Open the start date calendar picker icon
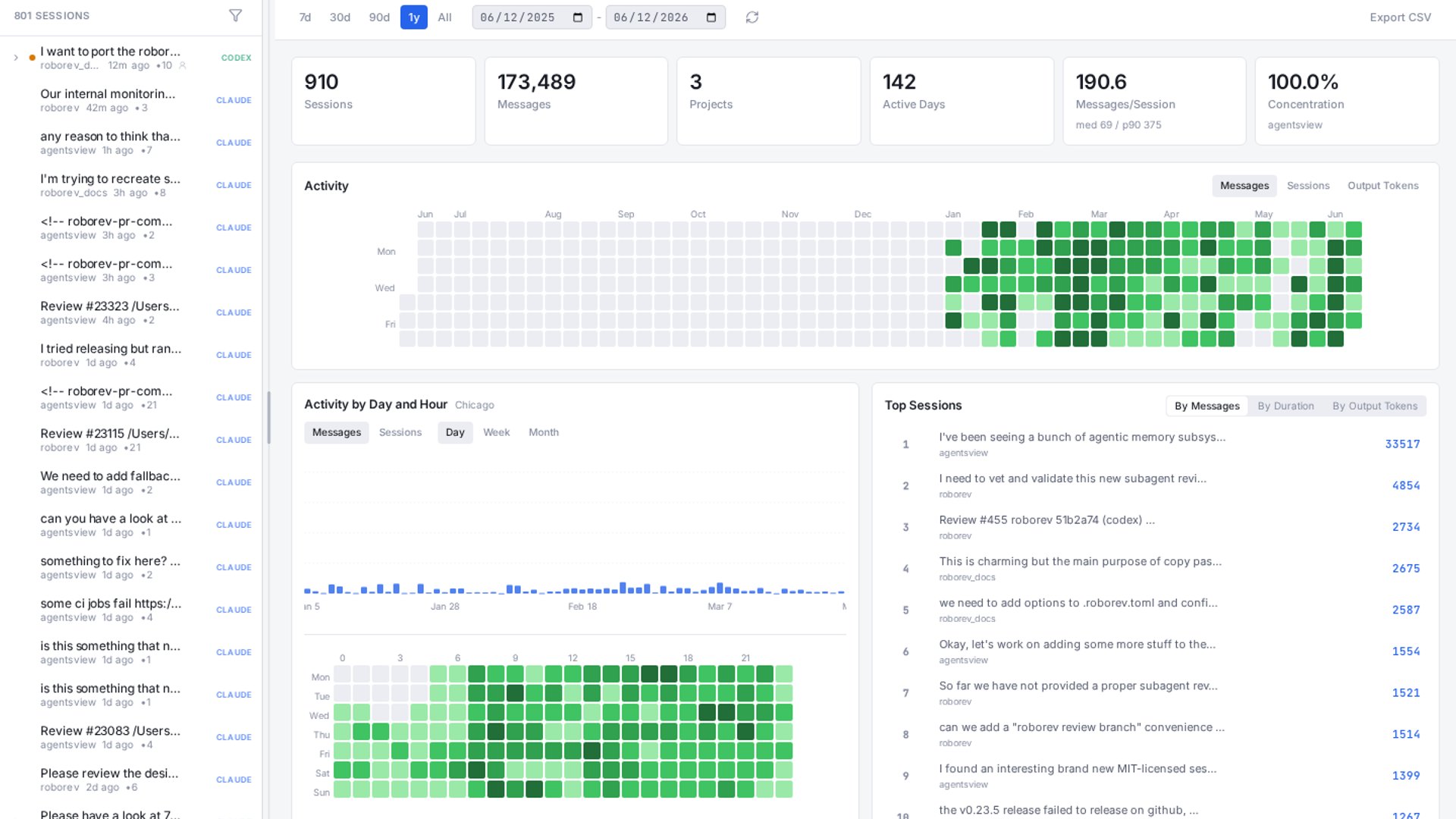This screenshot has height=819, width=1456. tap(578, 17)
